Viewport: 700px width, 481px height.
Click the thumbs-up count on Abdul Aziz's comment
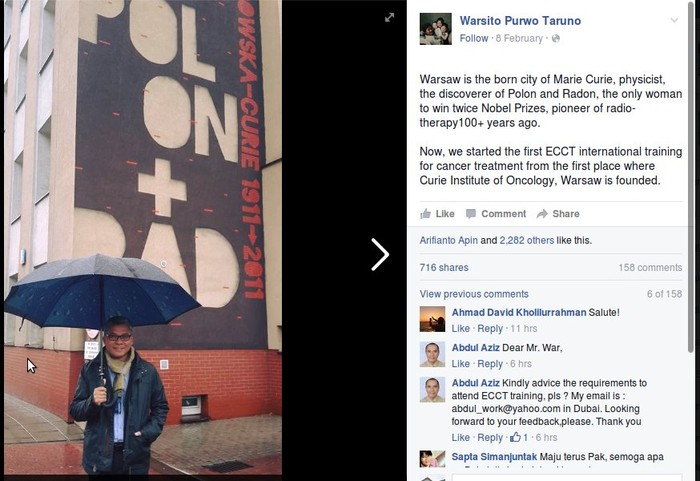click(519, 438)
